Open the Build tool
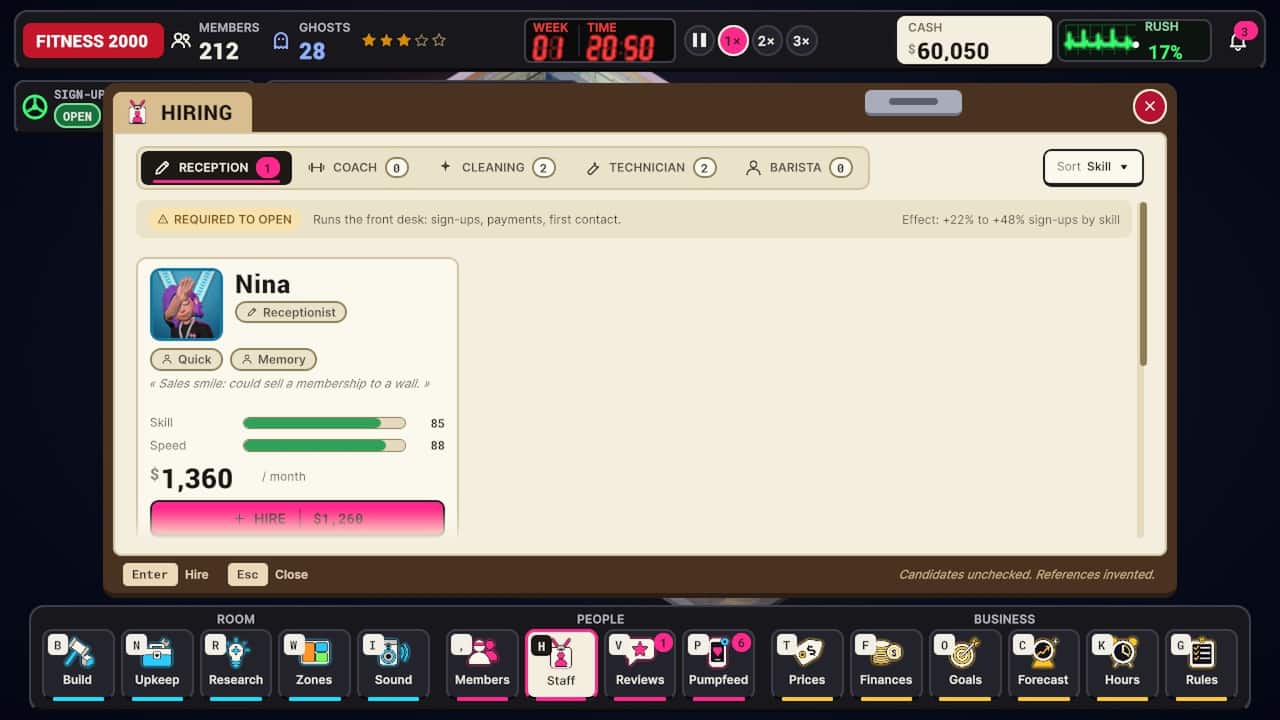Image resolution: width=1280 pixels, height=720 pixels. click(x=77, y=663)
